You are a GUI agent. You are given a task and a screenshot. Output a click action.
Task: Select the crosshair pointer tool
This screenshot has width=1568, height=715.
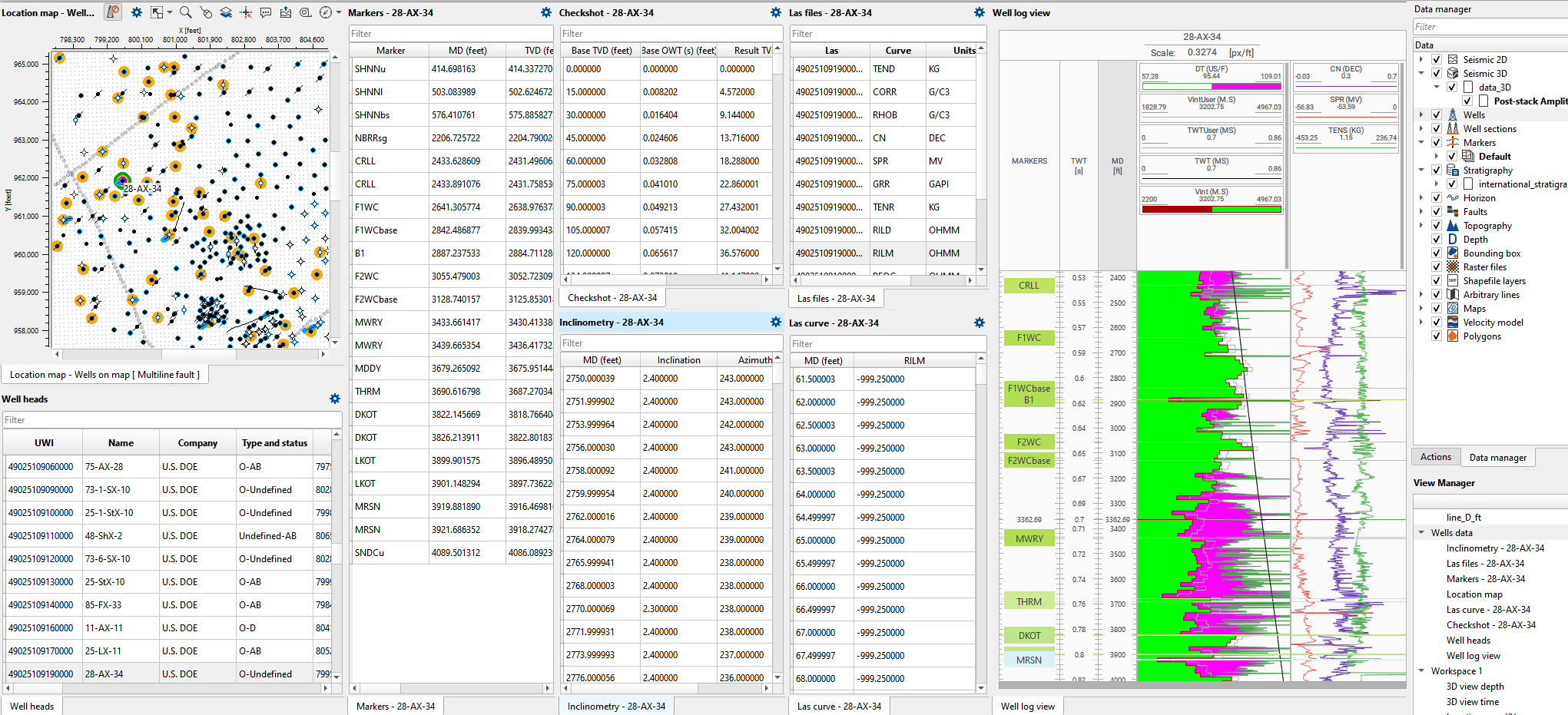[x=246, y=12]
